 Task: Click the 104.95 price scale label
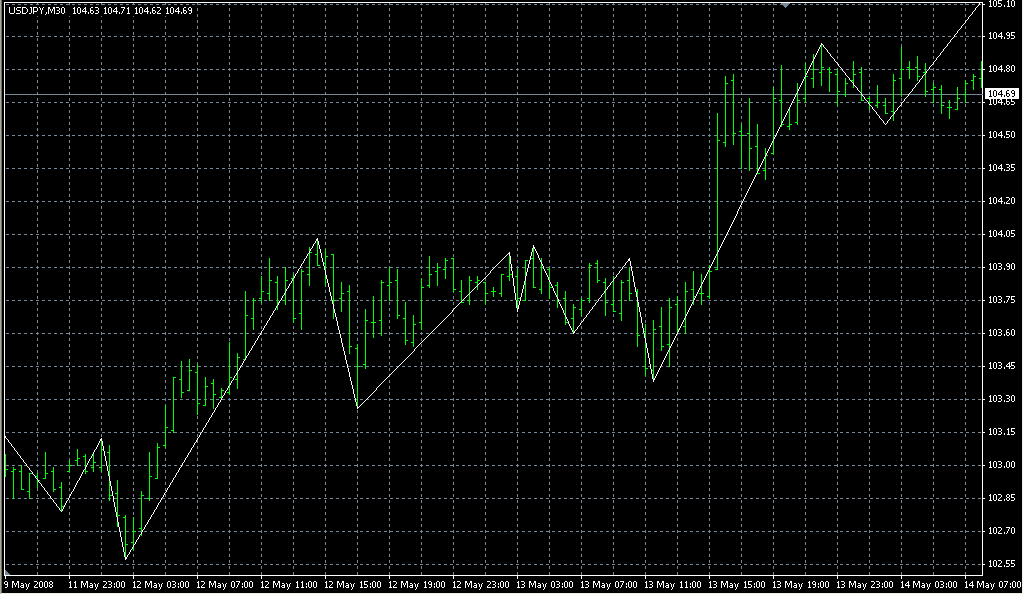1002,36
